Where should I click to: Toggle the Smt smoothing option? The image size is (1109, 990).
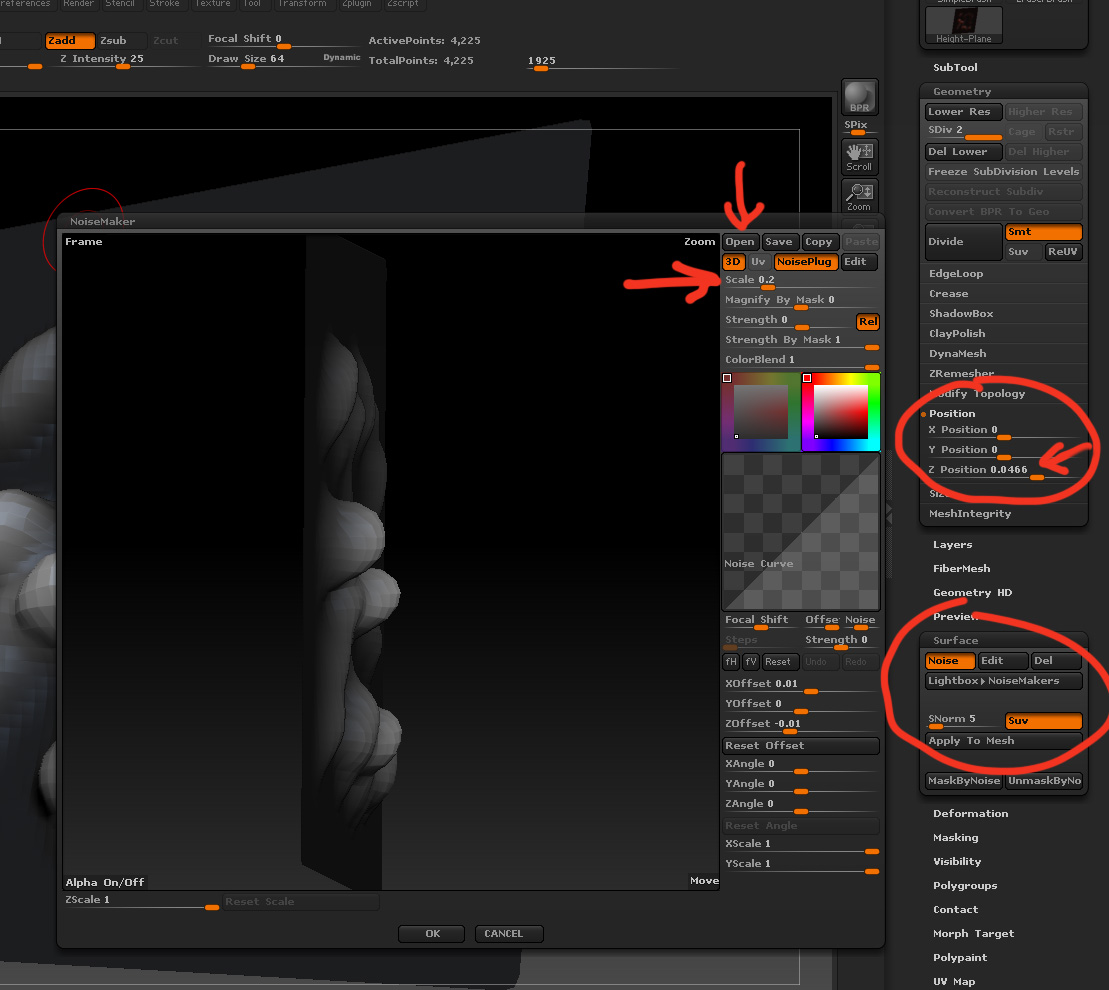1043,232
